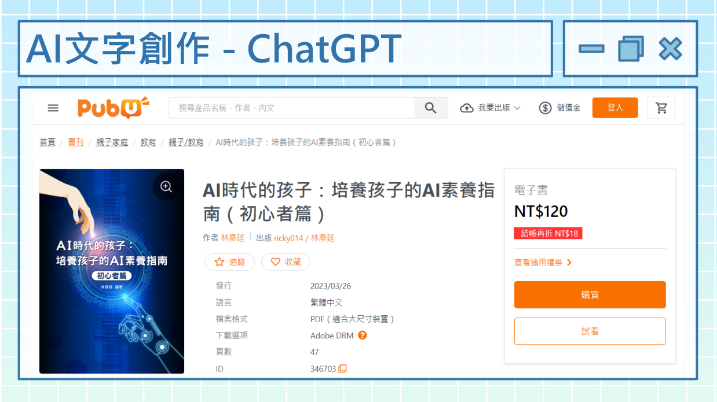The image size is (717, 402).
Task: Click the decorative restore windows icon
Action: click(631, 48)
